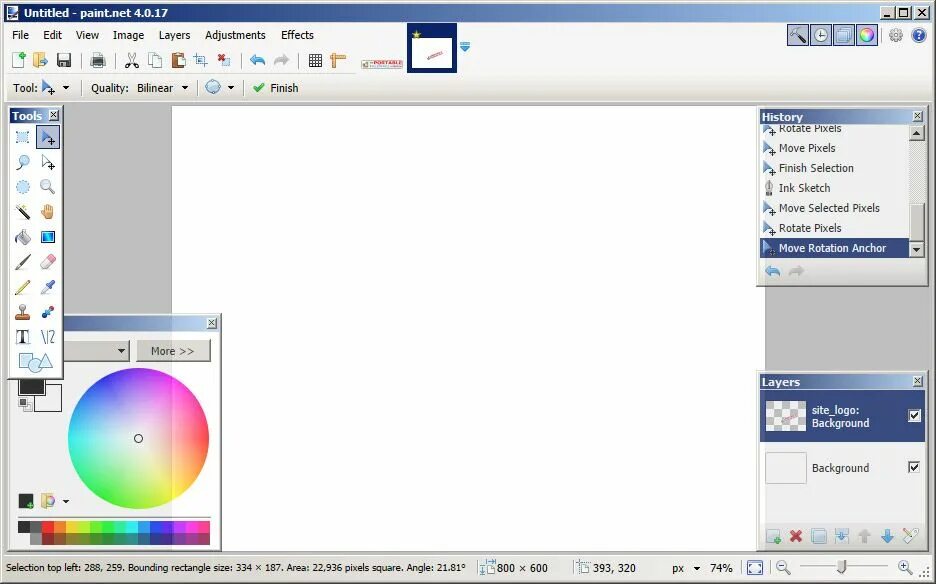Open the Edit menu
Viewport: 936px width, 584px height.
pyautogui.click(x=53, y=35)
